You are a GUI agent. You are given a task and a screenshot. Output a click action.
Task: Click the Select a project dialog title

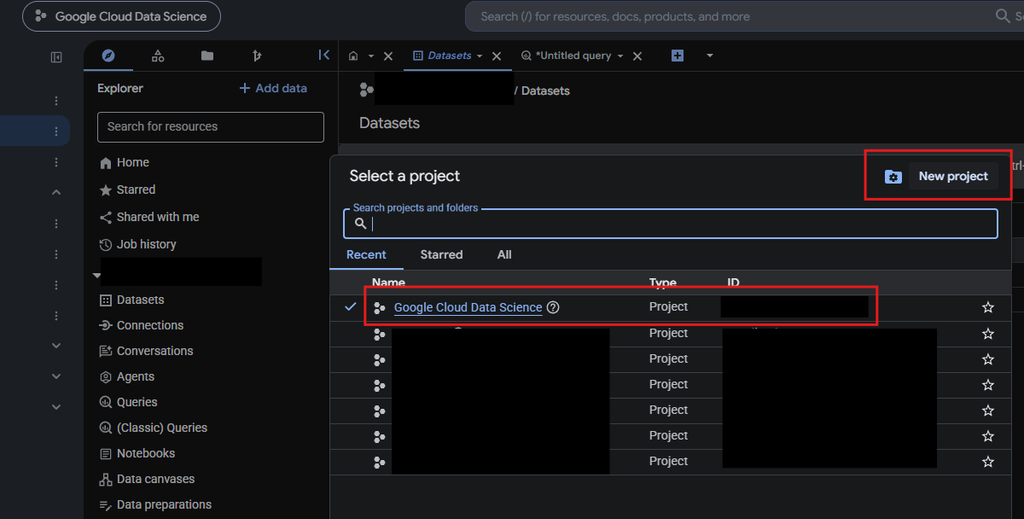point(404,176)
